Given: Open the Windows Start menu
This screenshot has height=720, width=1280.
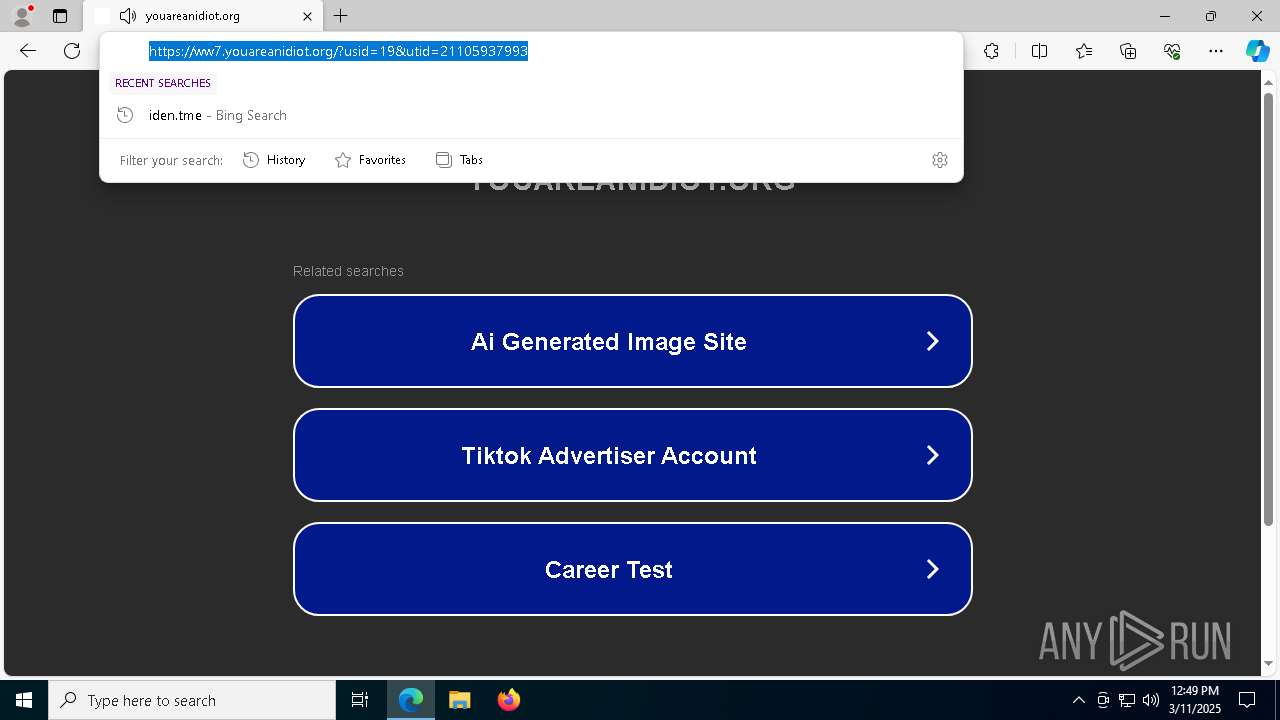Looking at the screenshot, I should tap(24, 700).
